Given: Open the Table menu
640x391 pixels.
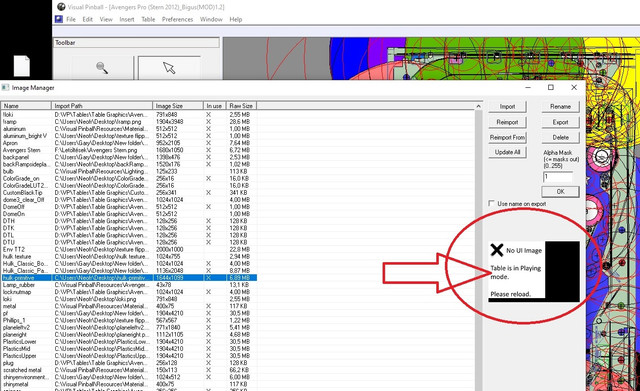Looking at the screenshot, I should pyautogui.click(x=148, y=19).
